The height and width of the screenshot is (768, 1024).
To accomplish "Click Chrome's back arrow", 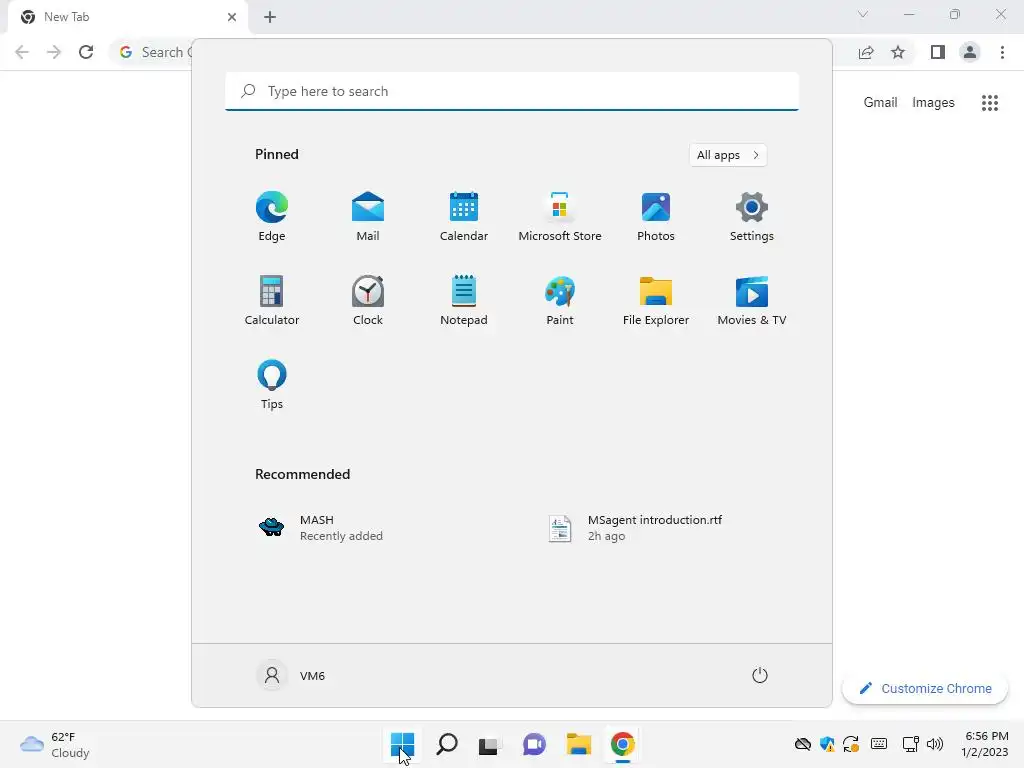I will click(x=22, y=52).
